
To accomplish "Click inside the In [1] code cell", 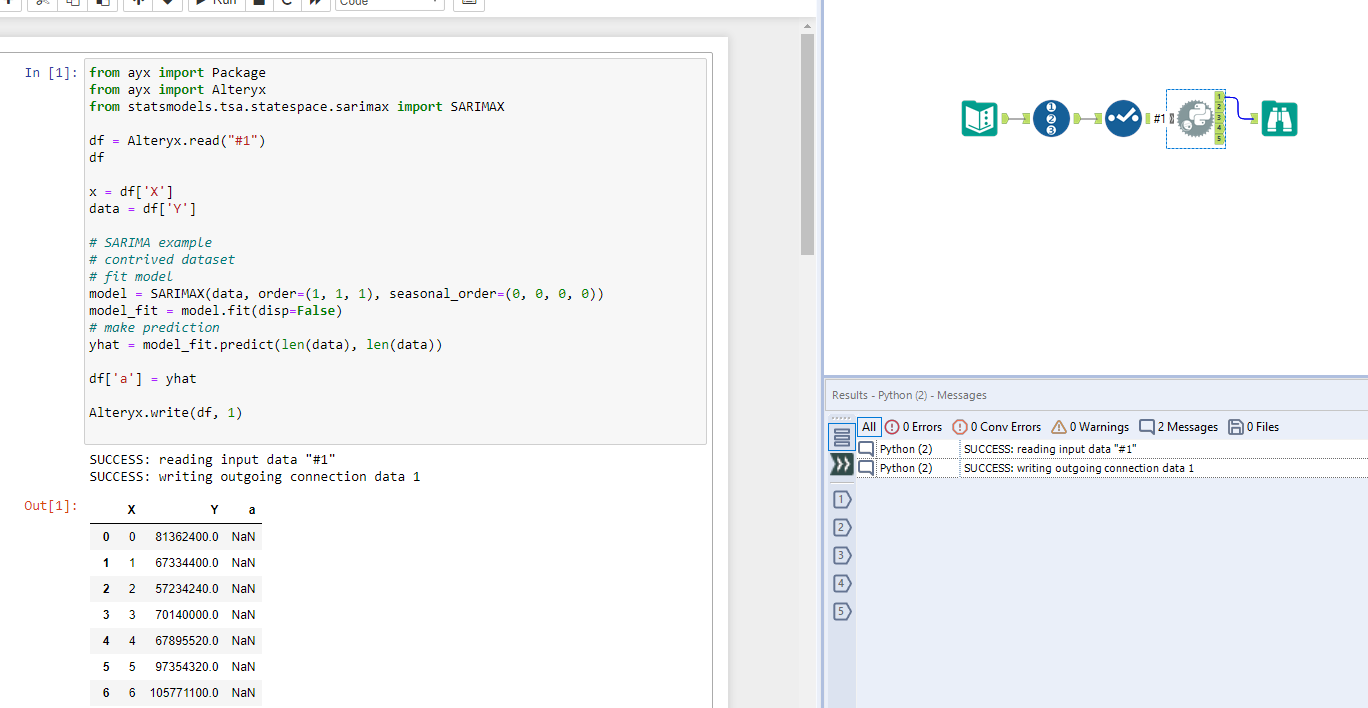I will coord(395,250).
